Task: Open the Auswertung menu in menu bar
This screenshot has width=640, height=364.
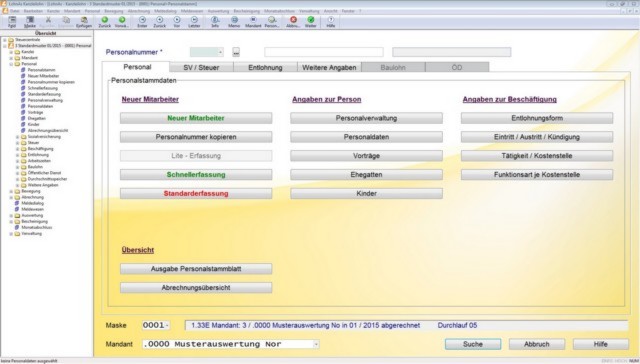Action: tap(218, 11)
